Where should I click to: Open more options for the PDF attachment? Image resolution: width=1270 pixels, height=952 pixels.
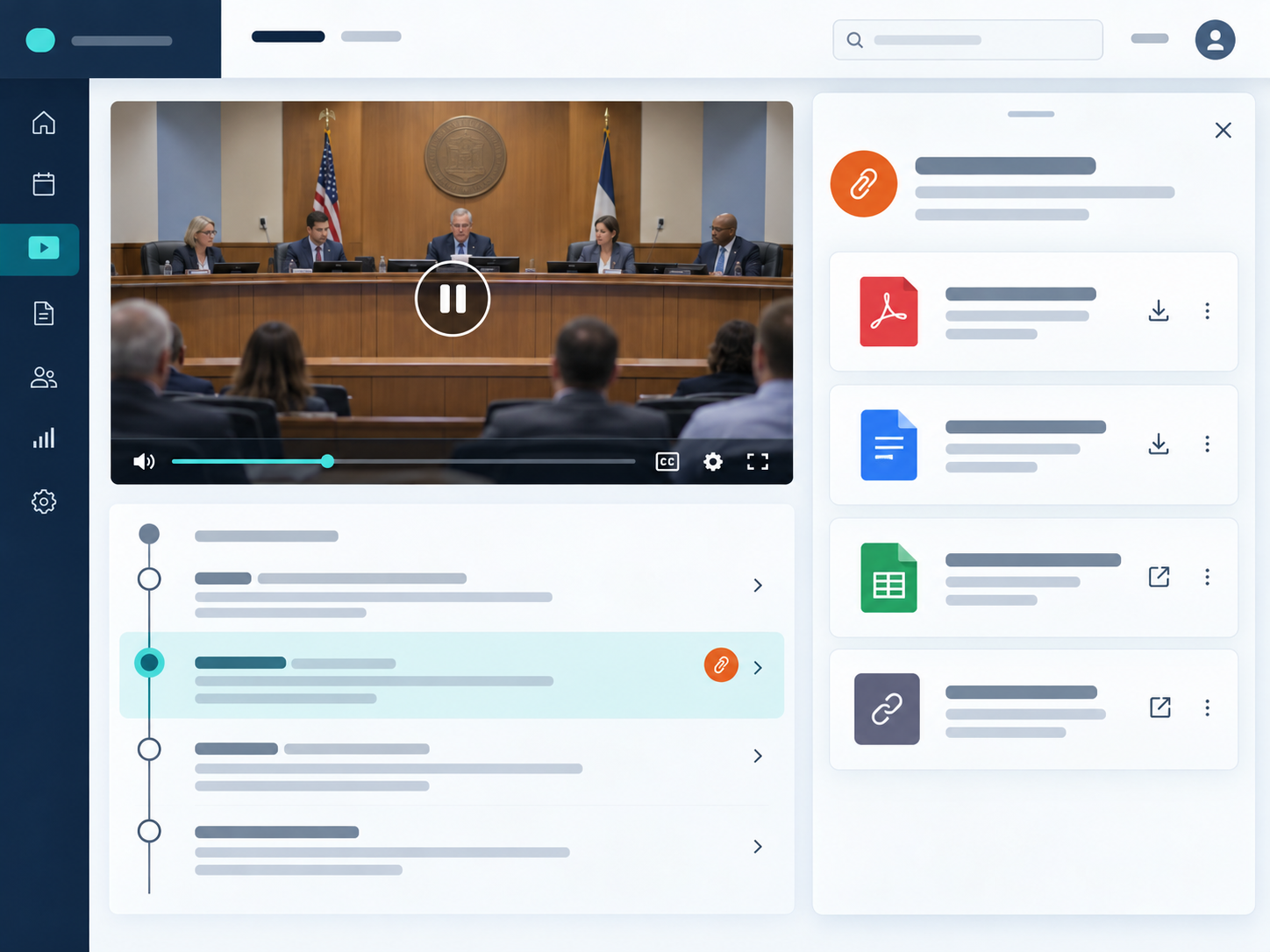click(1207, 311)
